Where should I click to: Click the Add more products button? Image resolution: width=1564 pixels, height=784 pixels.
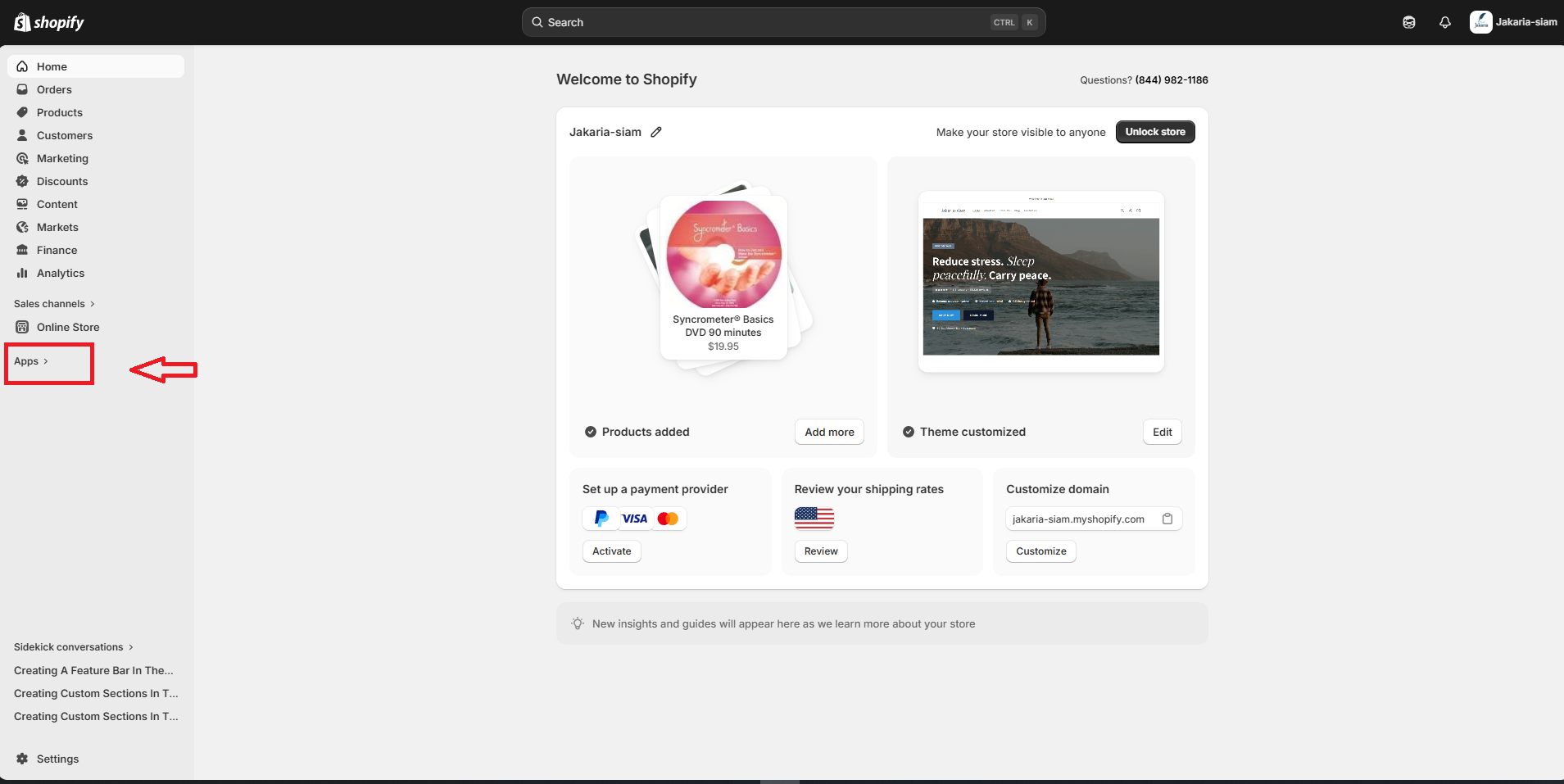[828, 432]
